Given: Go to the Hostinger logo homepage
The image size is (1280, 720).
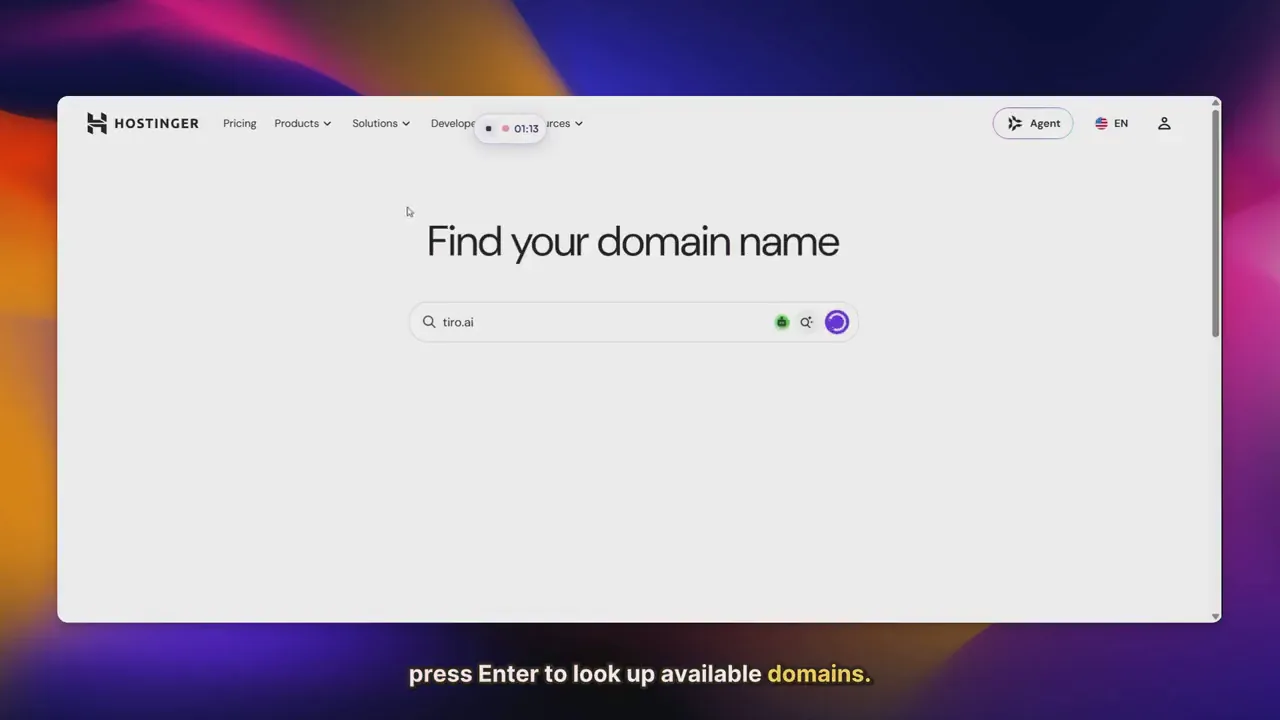Looking at the screenshot, I should [143, 123].
